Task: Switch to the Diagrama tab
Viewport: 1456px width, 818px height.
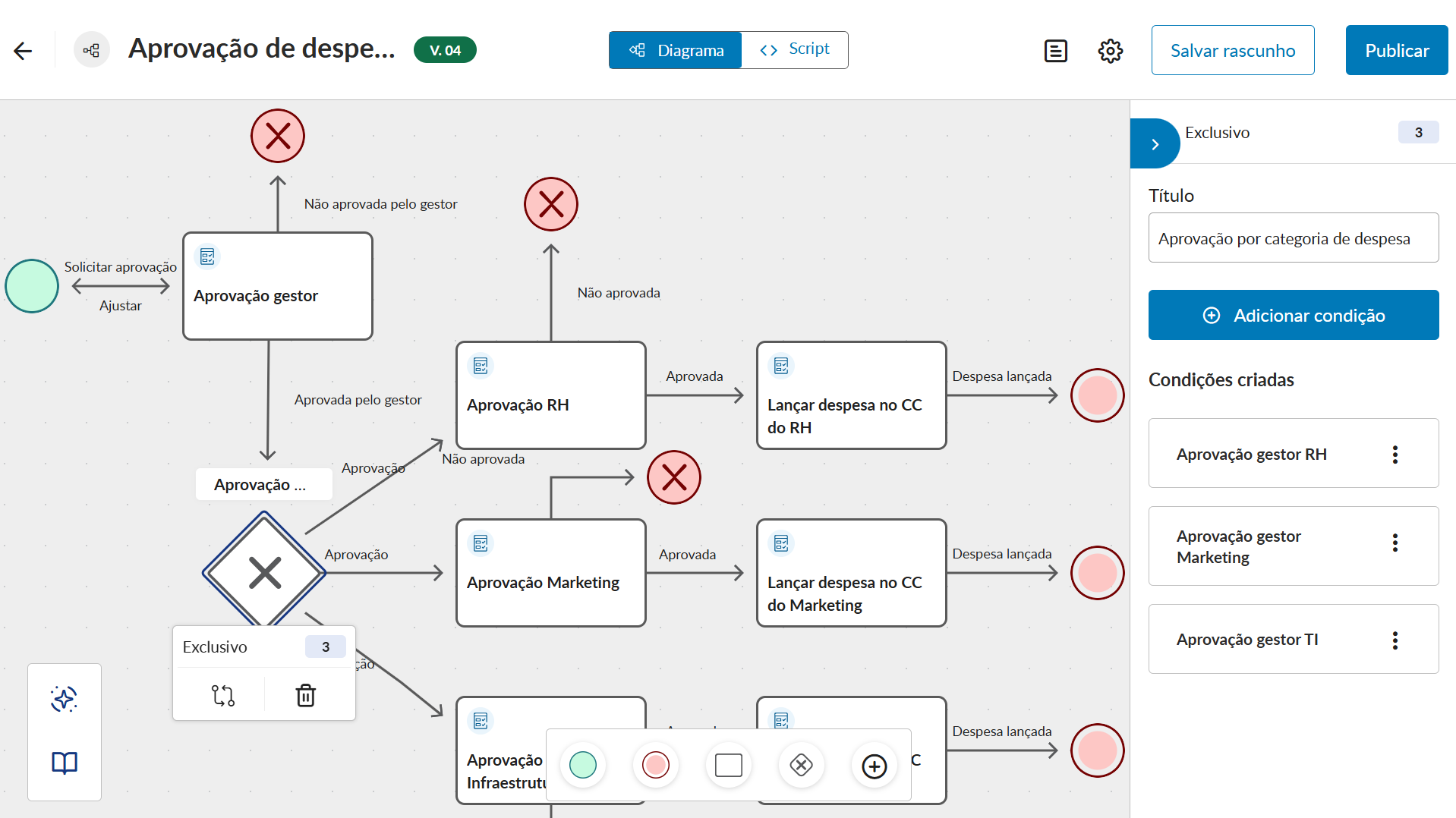Action: tap(676, 50)
